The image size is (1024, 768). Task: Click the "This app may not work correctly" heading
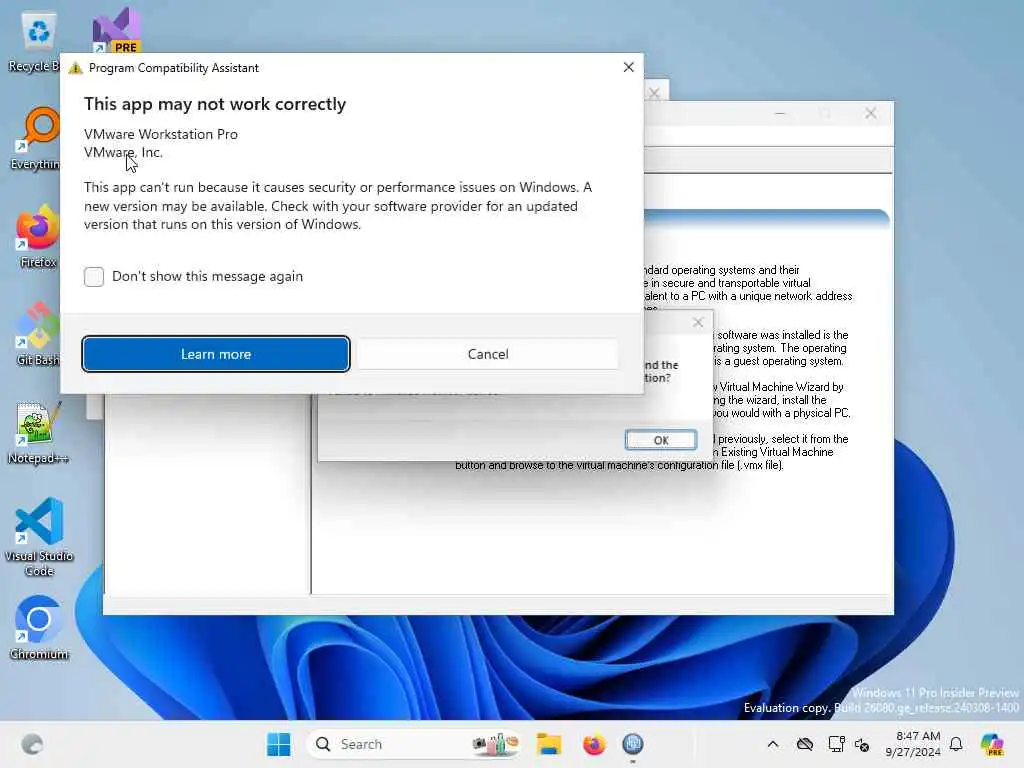pos(215,104)
